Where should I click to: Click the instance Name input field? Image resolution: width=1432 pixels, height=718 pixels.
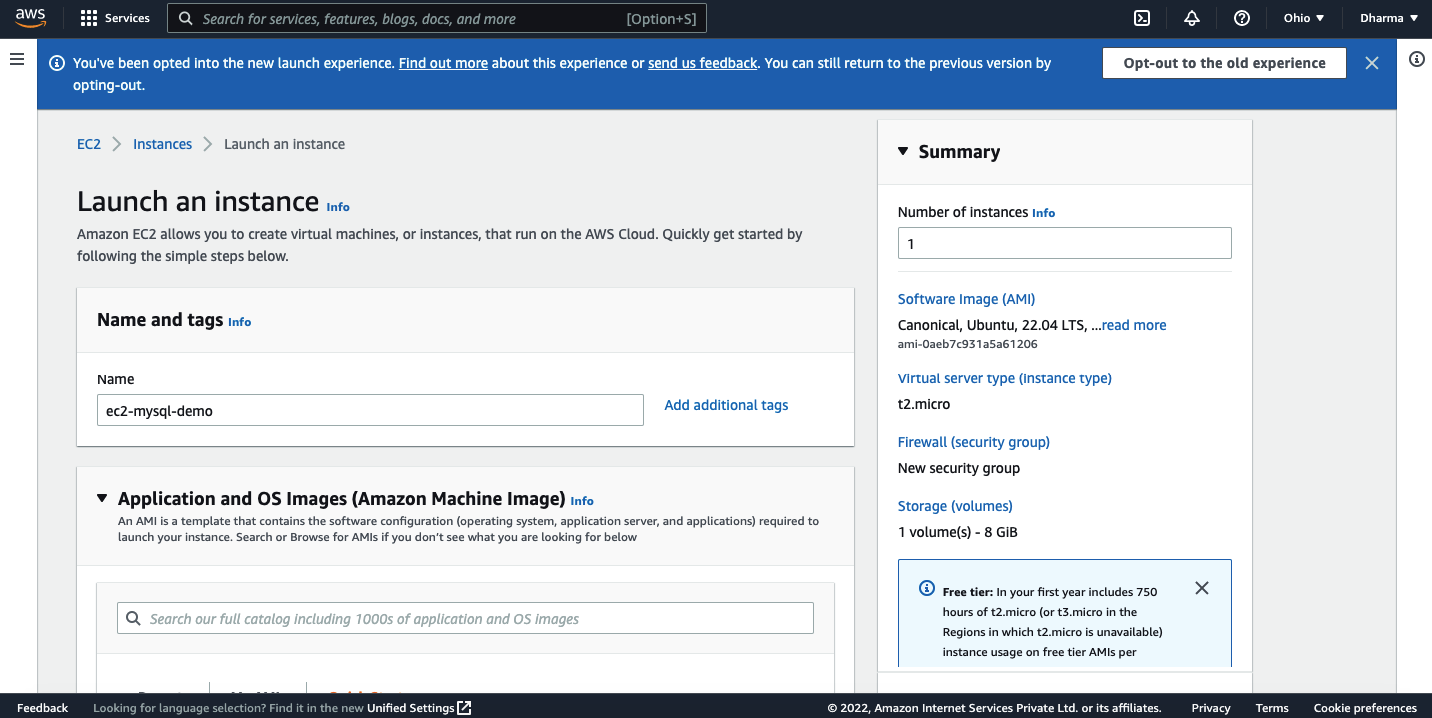tap(370, 410)
